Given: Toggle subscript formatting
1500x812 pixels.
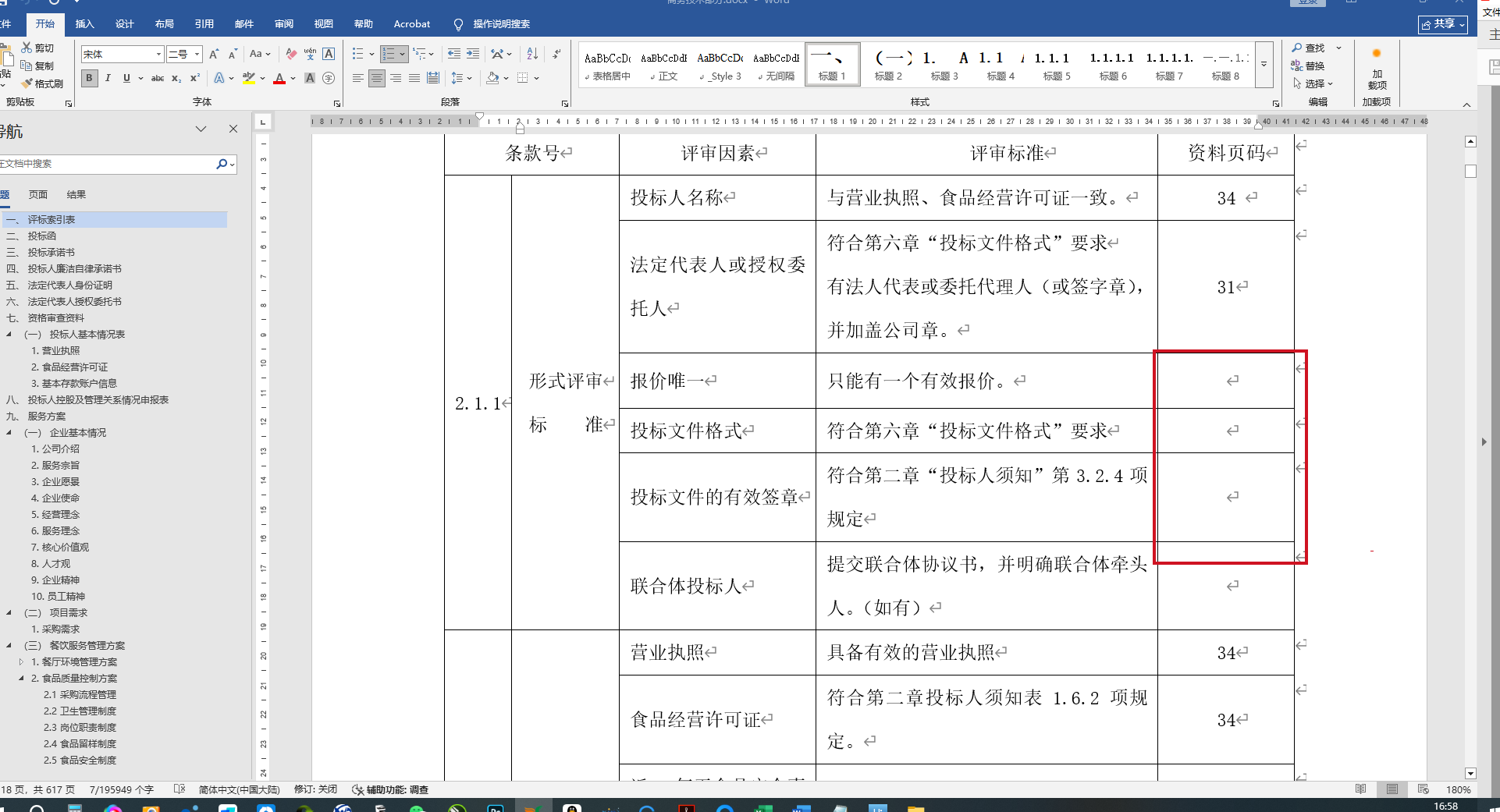Looking at the screenshot, I should coord(176,78).
